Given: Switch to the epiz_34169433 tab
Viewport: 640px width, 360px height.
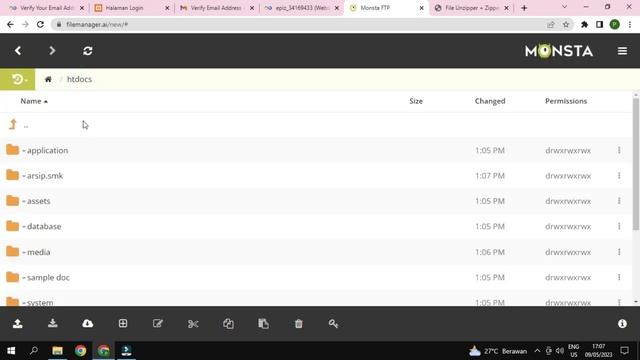Looking at the screenshot, I should point(302,8).
